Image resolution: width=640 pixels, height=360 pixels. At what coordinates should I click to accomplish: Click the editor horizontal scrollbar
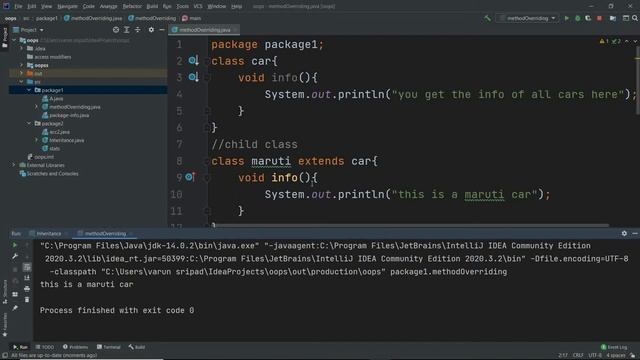pyautogui.click(x=410, y=225)
